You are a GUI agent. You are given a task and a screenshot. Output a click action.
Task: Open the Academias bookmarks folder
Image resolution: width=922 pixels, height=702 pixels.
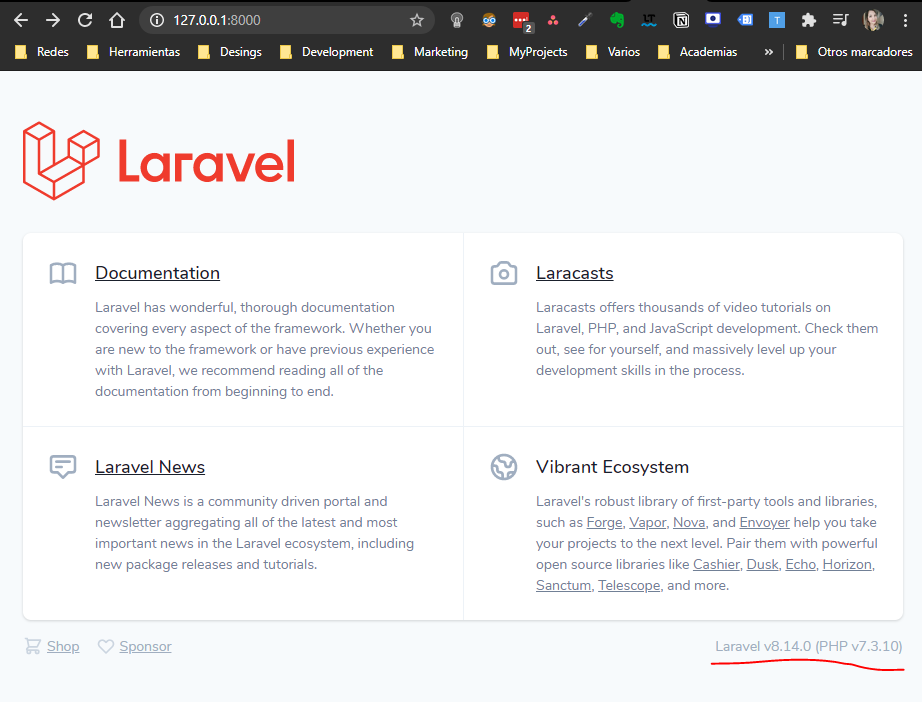click(x=697, y=52)
